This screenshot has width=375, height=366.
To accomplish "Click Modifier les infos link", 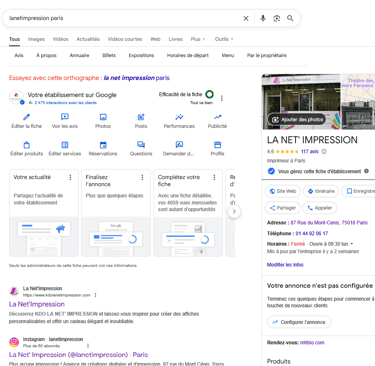I will (285, 265).
